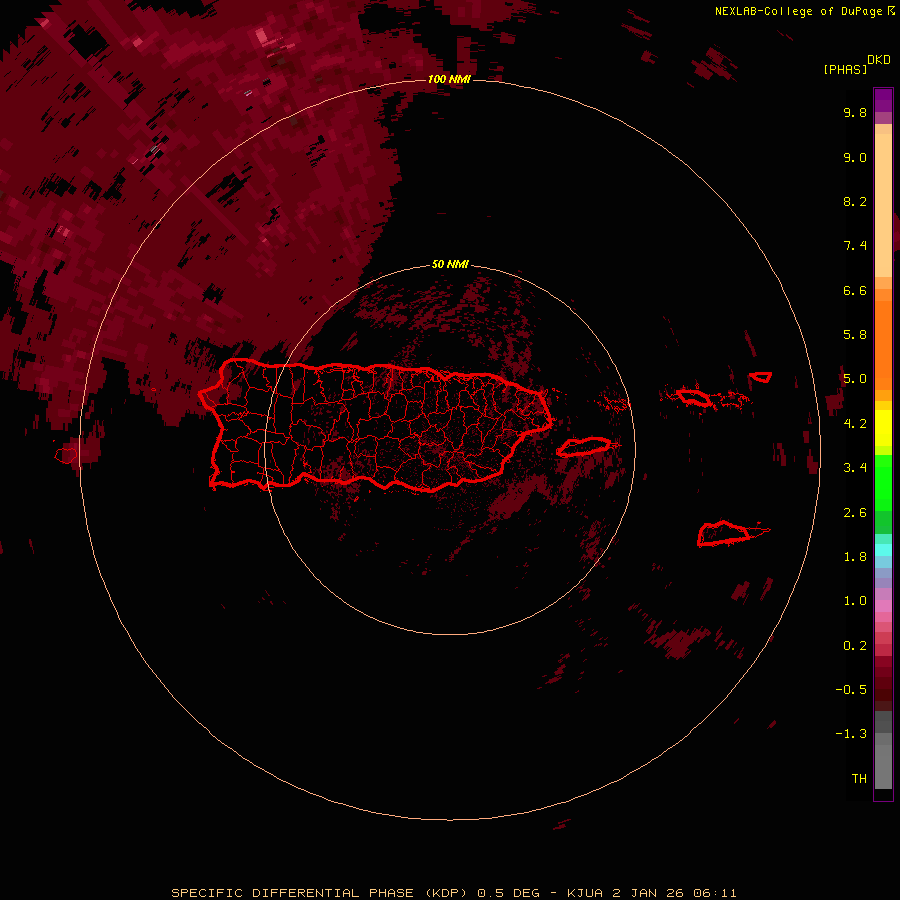Select the 3.4 scale value
This screenshot has height=900, width=900.
855,468
